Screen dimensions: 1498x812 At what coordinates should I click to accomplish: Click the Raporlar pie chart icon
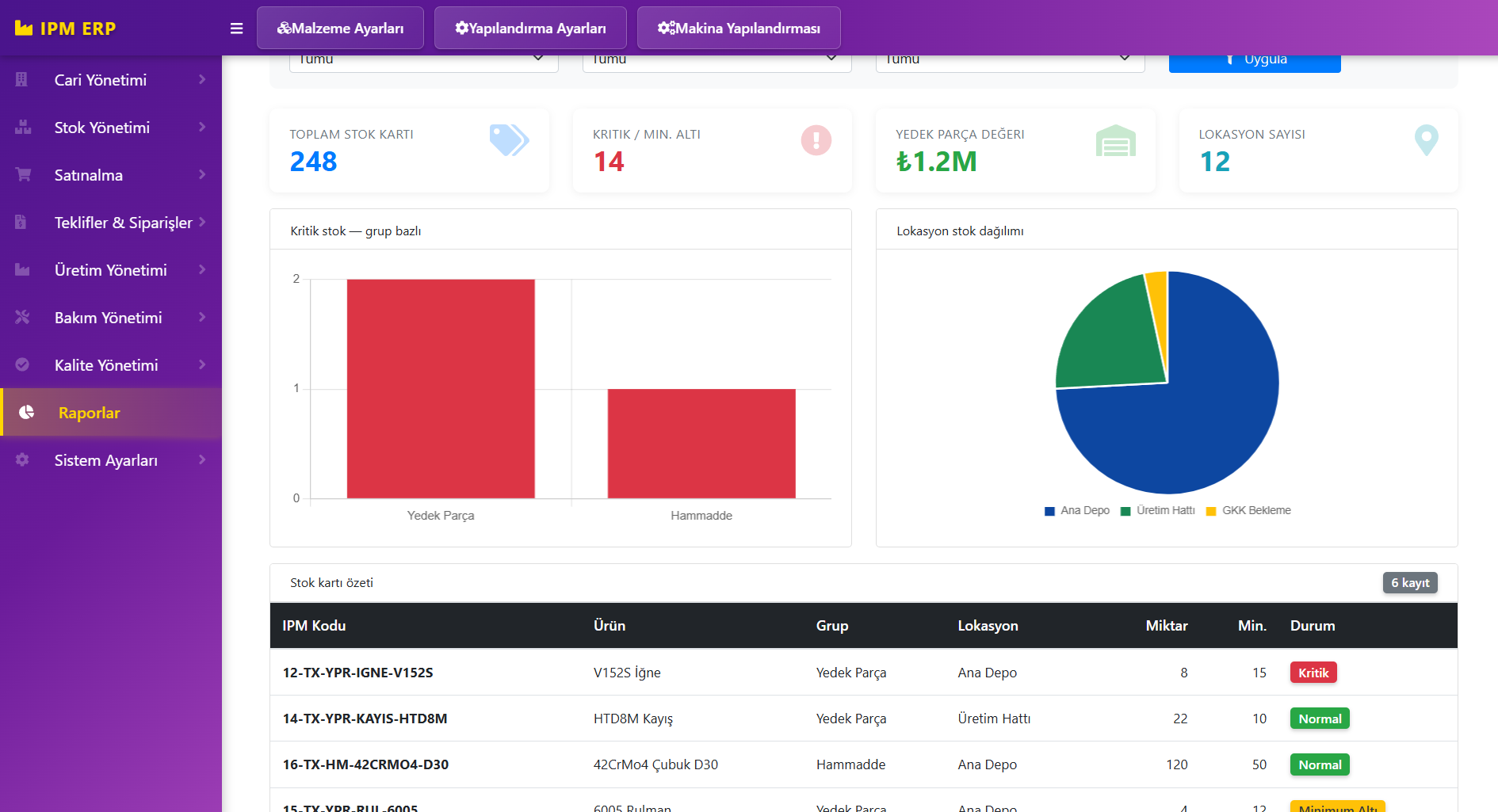click(26, 412)
